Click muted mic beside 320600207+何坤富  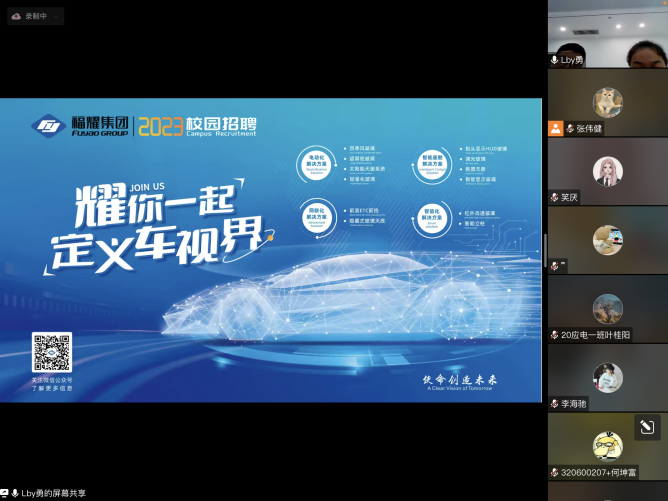pyautogui.click(x=555, y=472)
